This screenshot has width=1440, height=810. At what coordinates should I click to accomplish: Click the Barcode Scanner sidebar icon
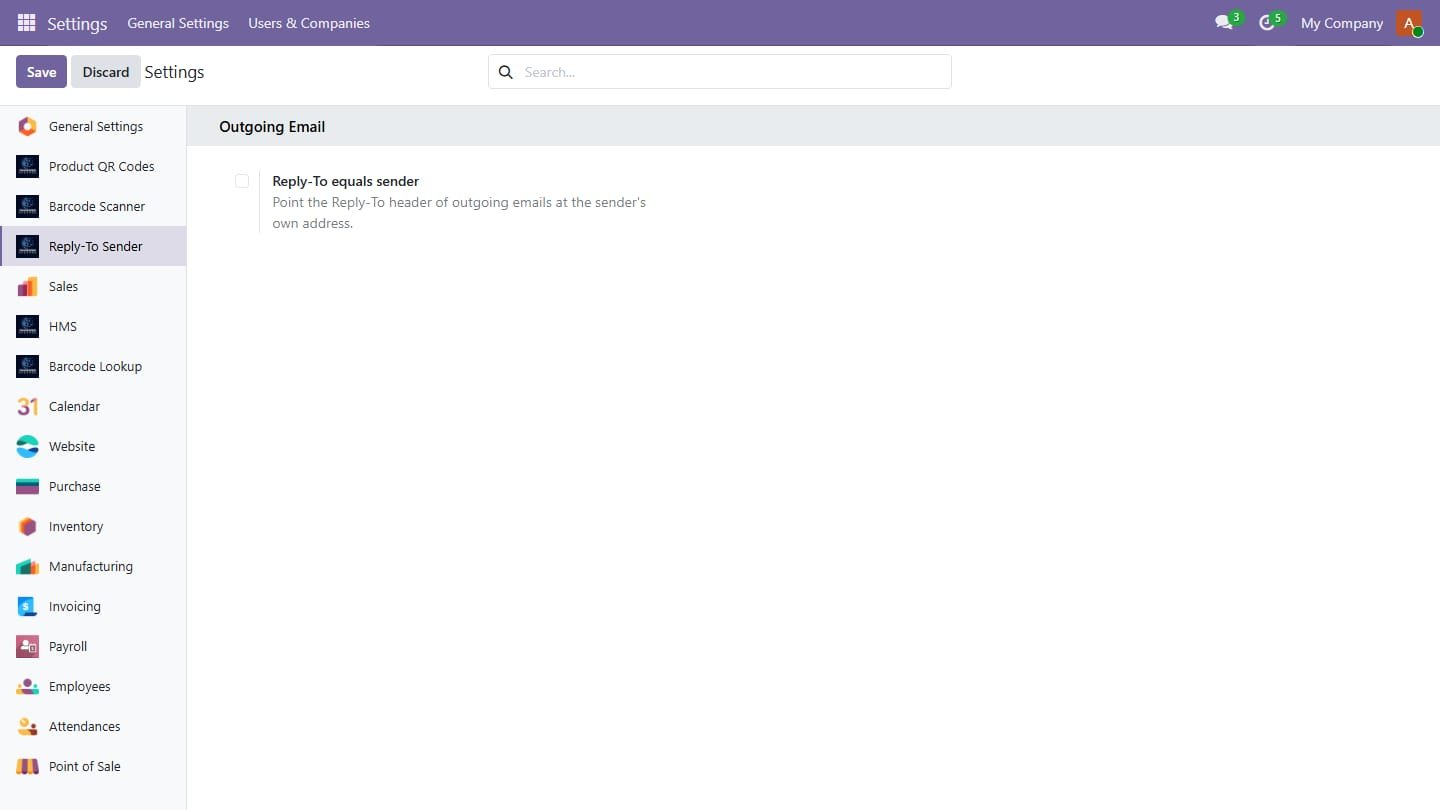tap(28, 207)
